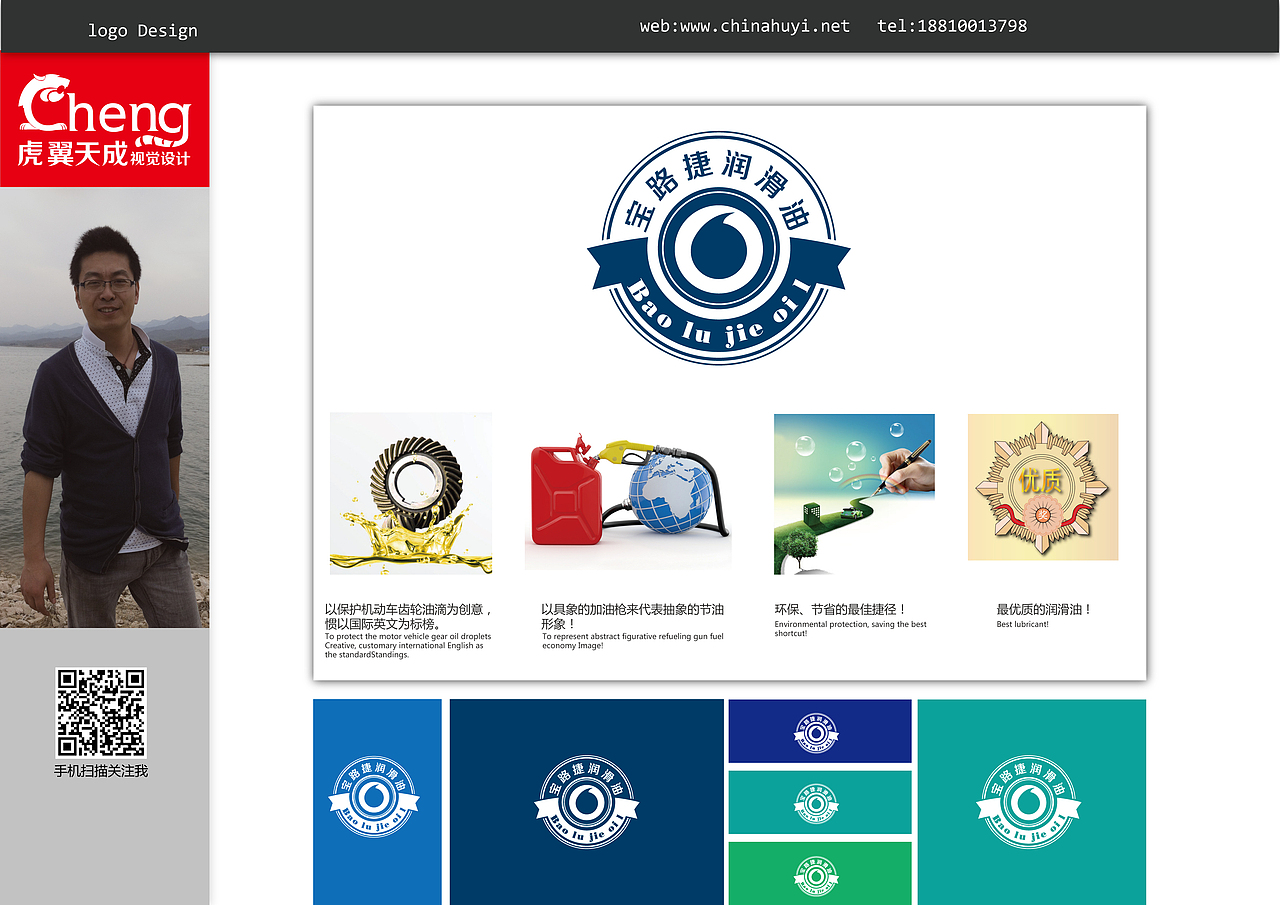
Task: Click the red Cheng tiger-wing logo
Action: pos(105,119)
